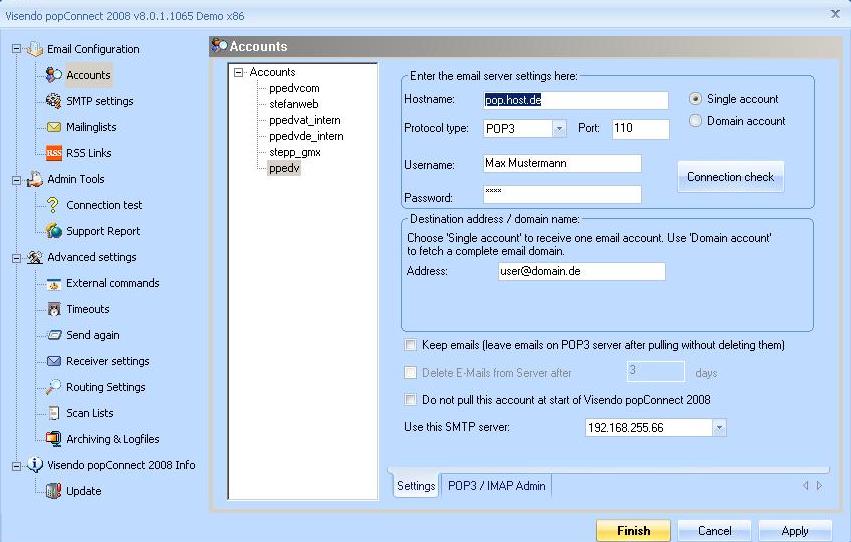Screen dimensions: 851x542
Task: Click the Advanced settings tools icon
Action: pos(35,257)
